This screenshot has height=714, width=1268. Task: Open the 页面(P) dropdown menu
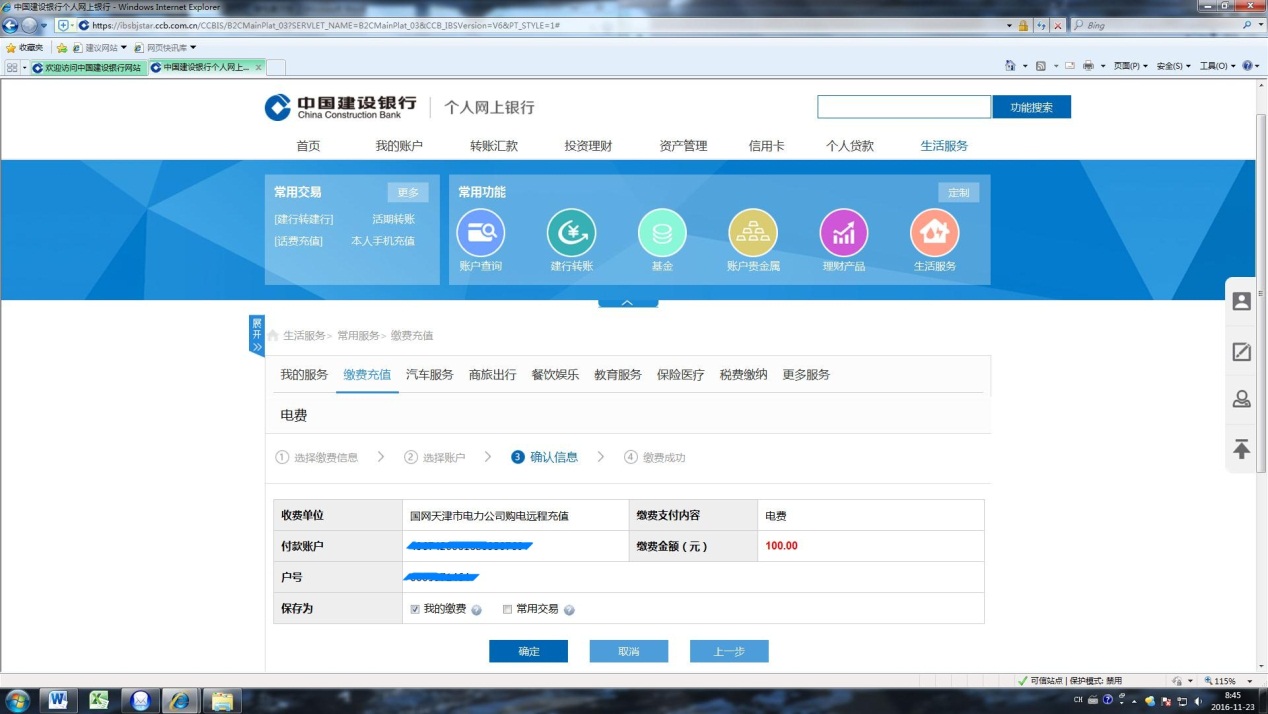pyautogui.click(x=1131, y=66)
